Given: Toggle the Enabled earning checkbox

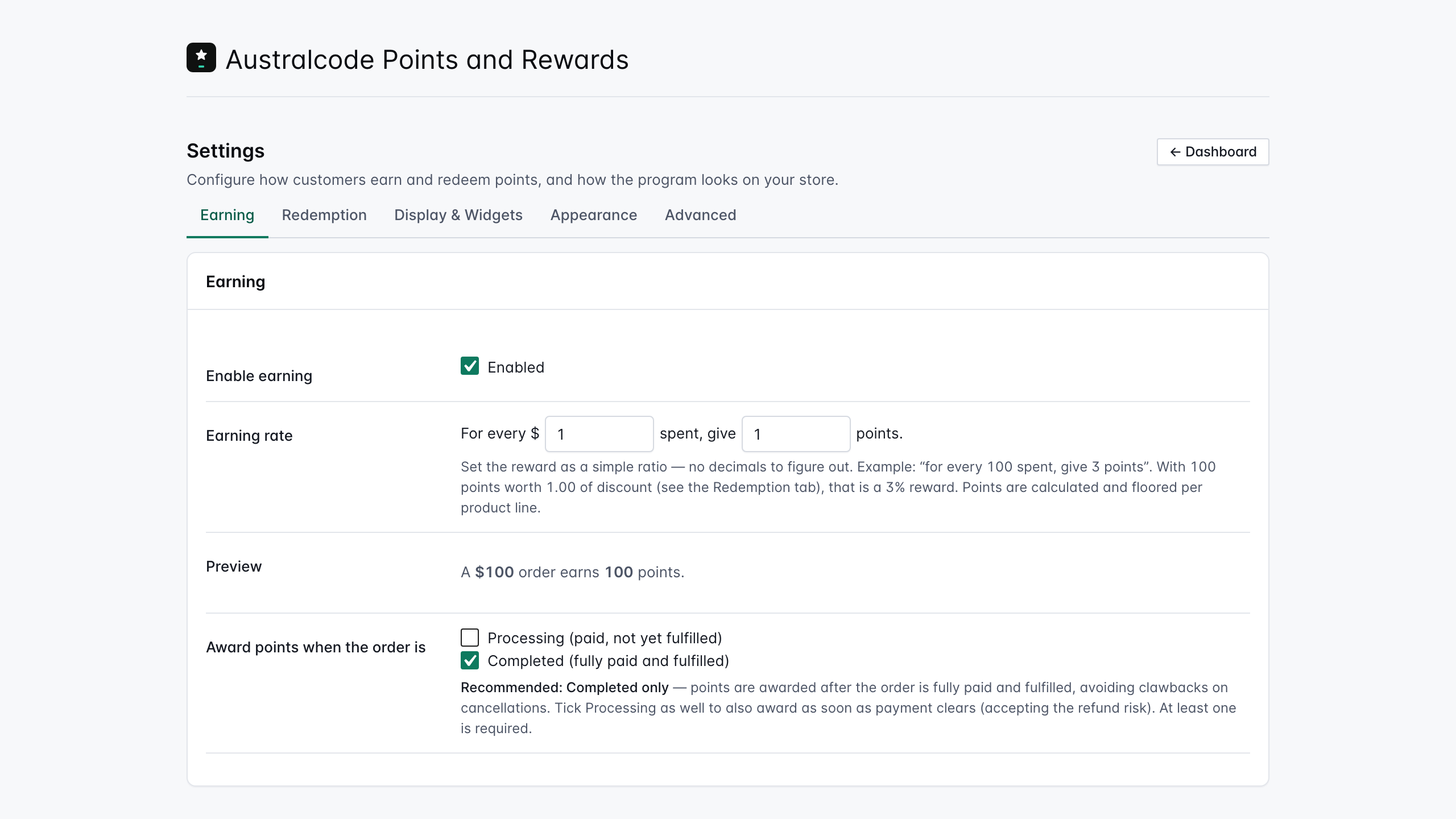Looking at the screenshot, I should 470,366.
